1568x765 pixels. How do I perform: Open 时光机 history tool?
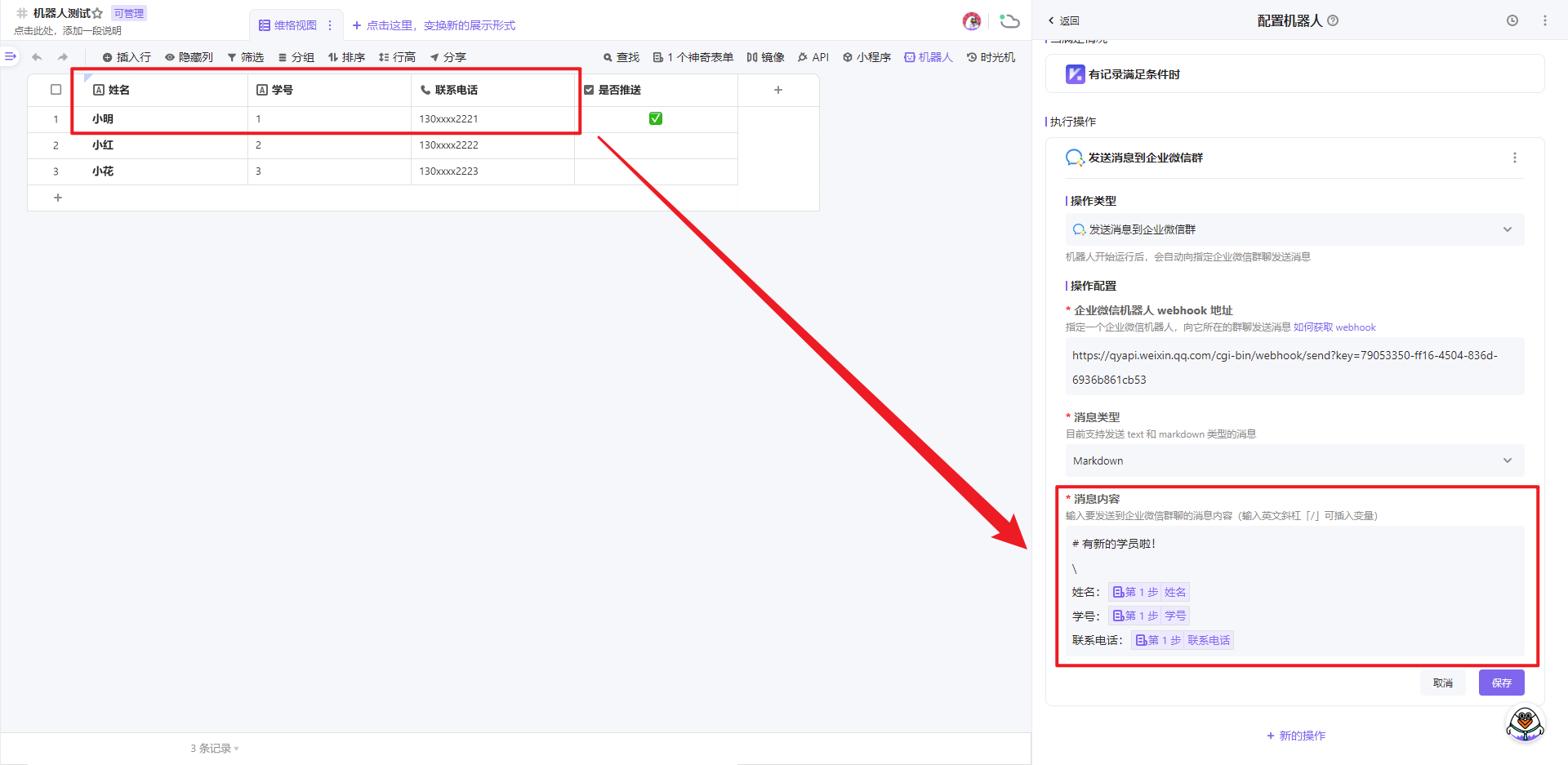click(991, 57)
